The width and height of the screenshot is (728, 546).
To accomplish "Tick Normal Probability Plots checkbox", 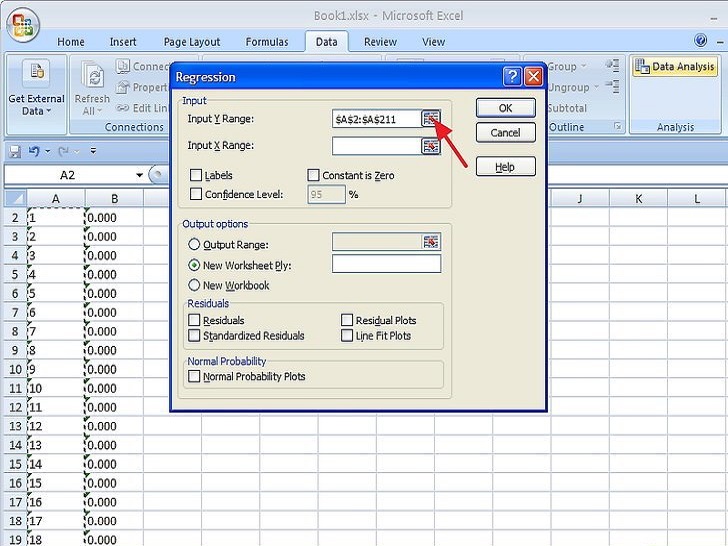I will [x=194, y=376].
